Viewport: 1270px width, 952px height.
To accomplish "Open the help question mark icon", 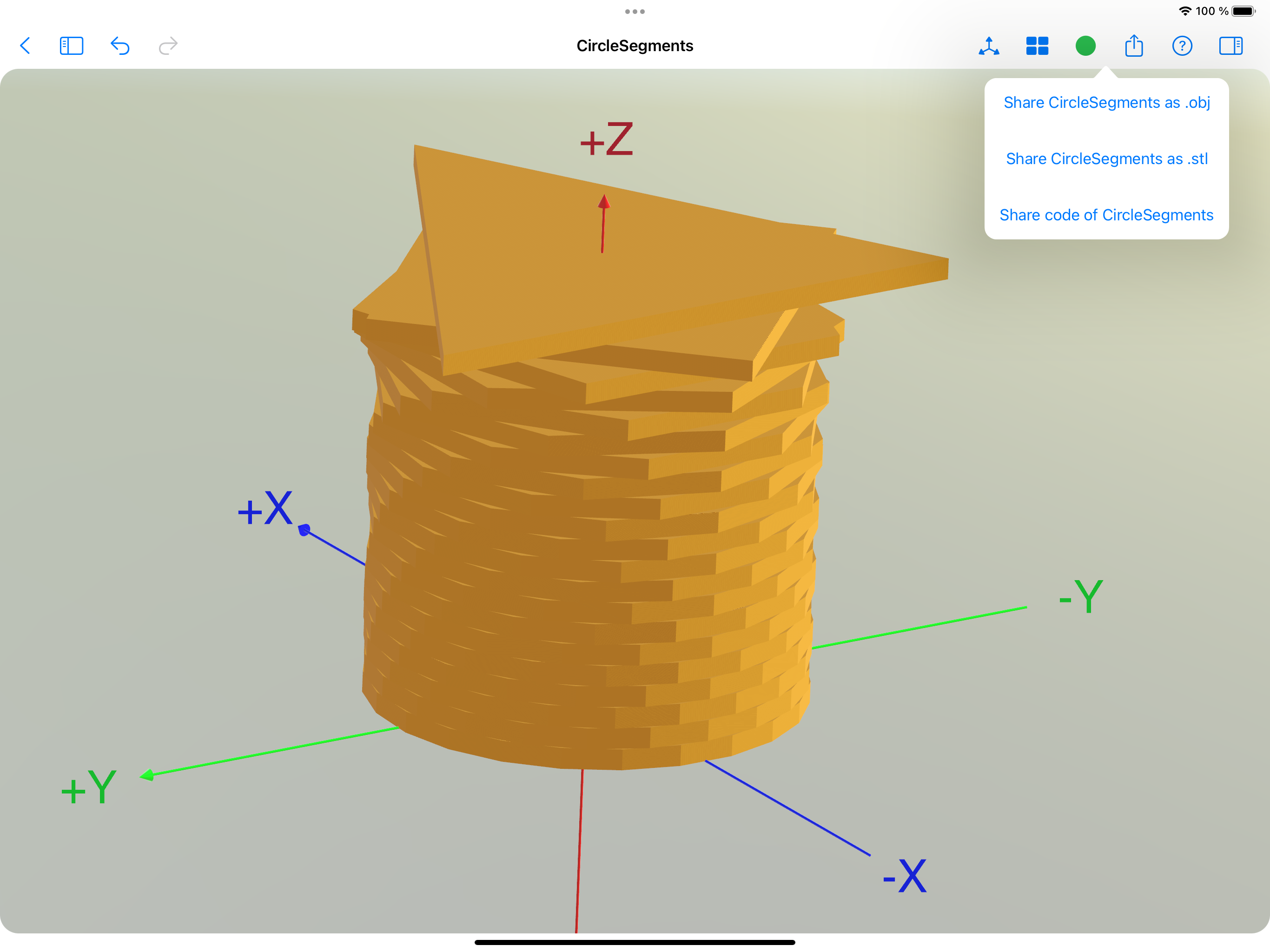I will (x=1182, y=46).
